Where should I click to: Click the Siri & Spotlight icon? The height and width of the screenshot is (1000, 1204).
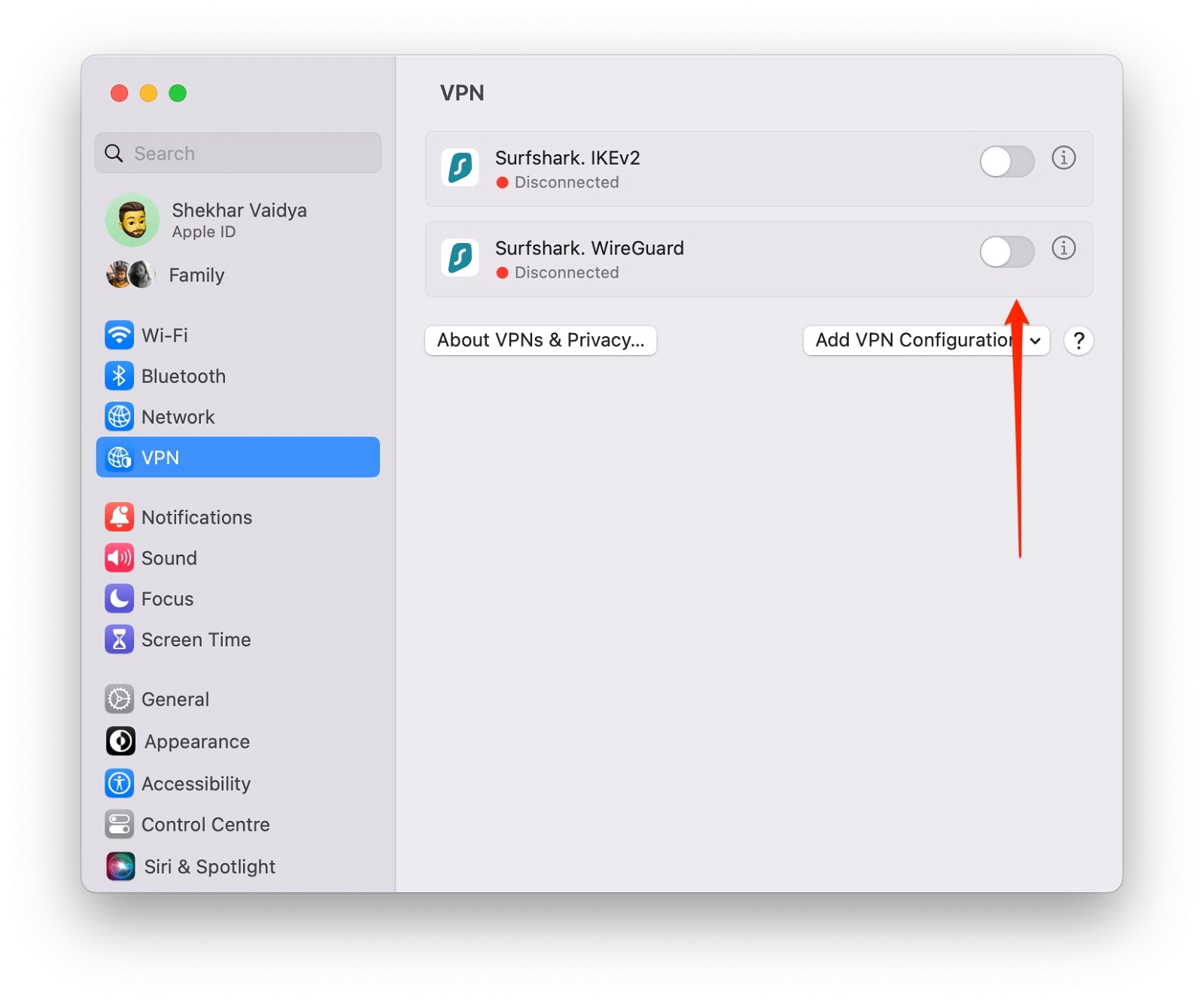(x=120, y=866)
